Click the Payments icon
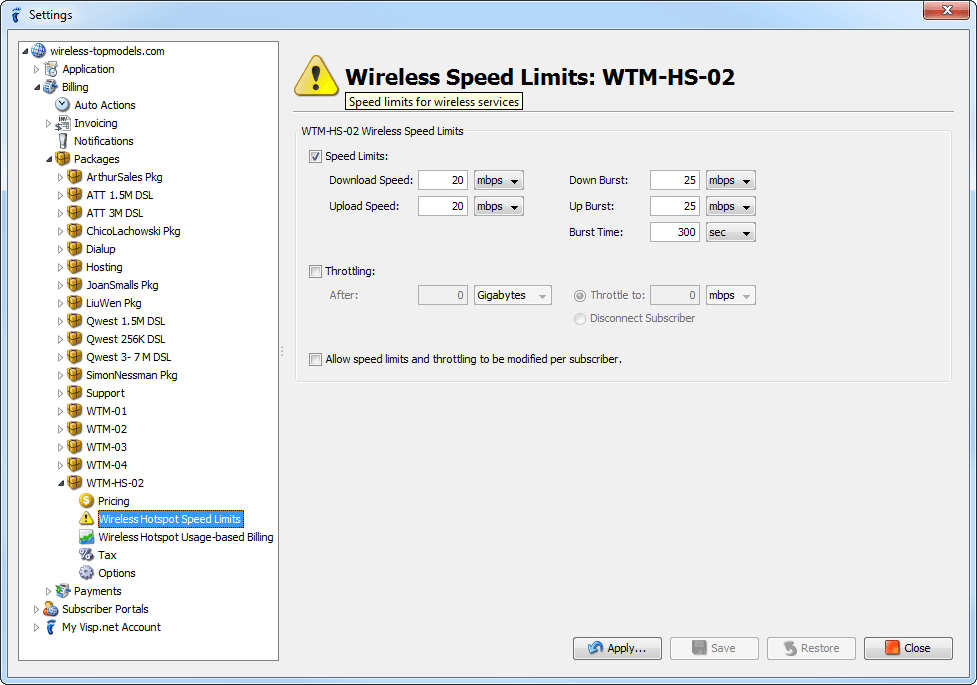The height and width of the screenshot is (685, 977). coord(62,591)
